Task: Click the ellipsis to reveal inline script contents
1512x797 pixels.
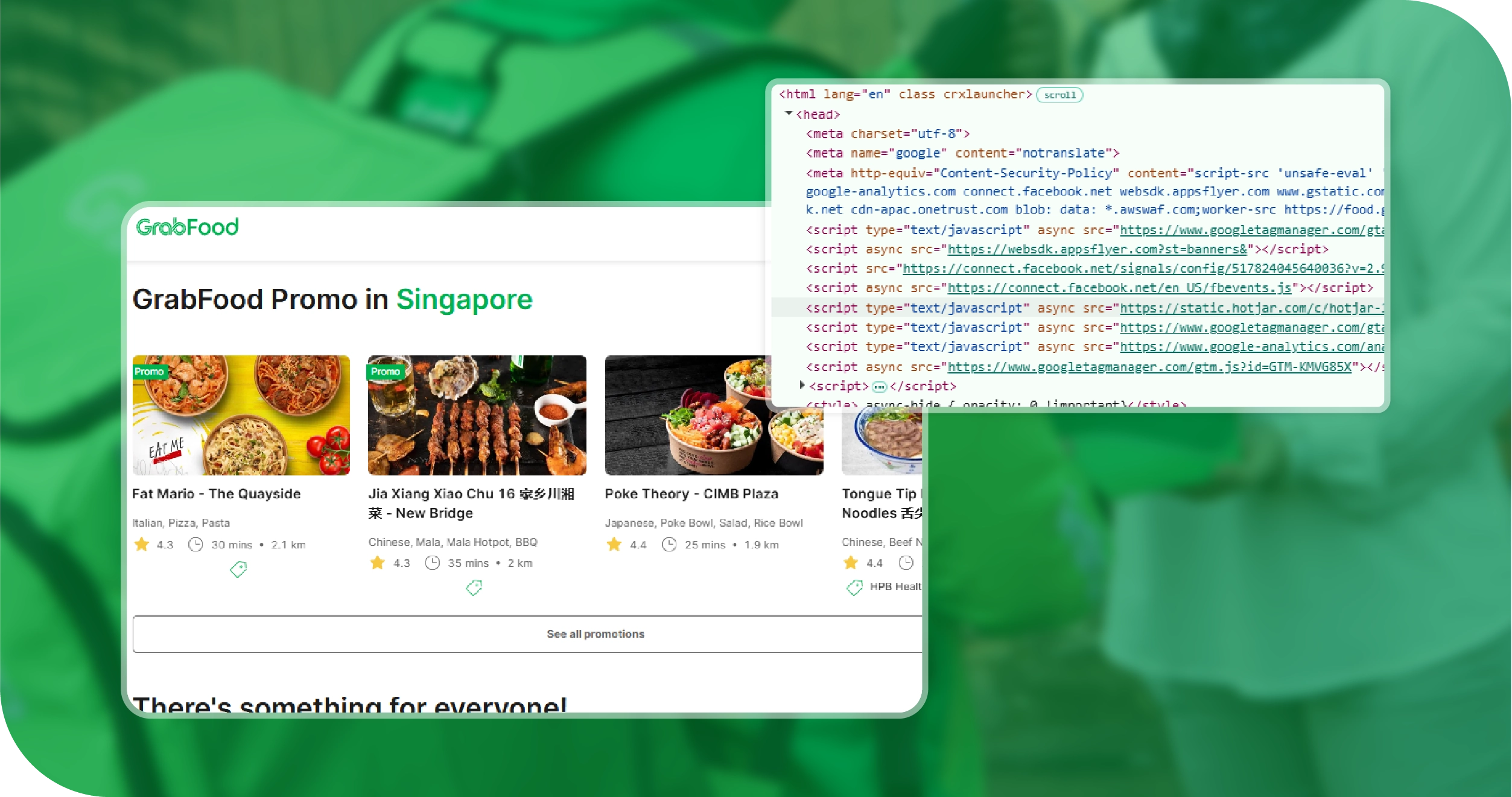Action: tap(880, 386)
